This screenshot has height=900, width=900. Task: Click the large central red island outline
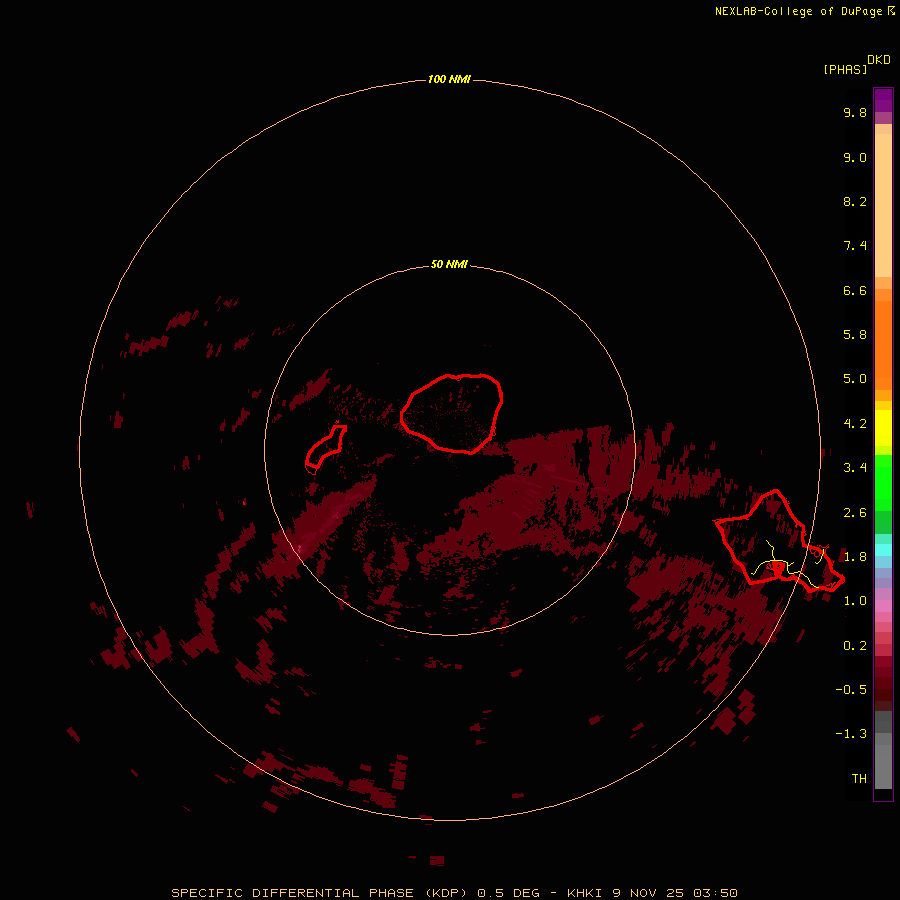pos(452,414)
